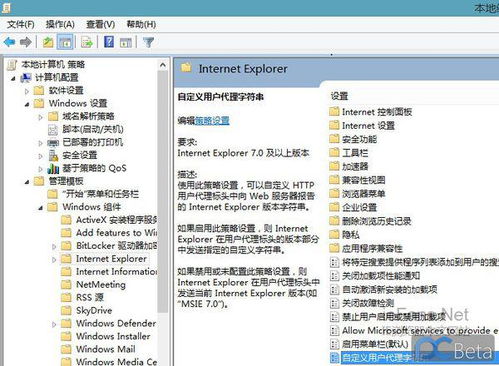Select Windows Mail folder in tree
This screenshot has height=366, width=499.
coord(99,349)
